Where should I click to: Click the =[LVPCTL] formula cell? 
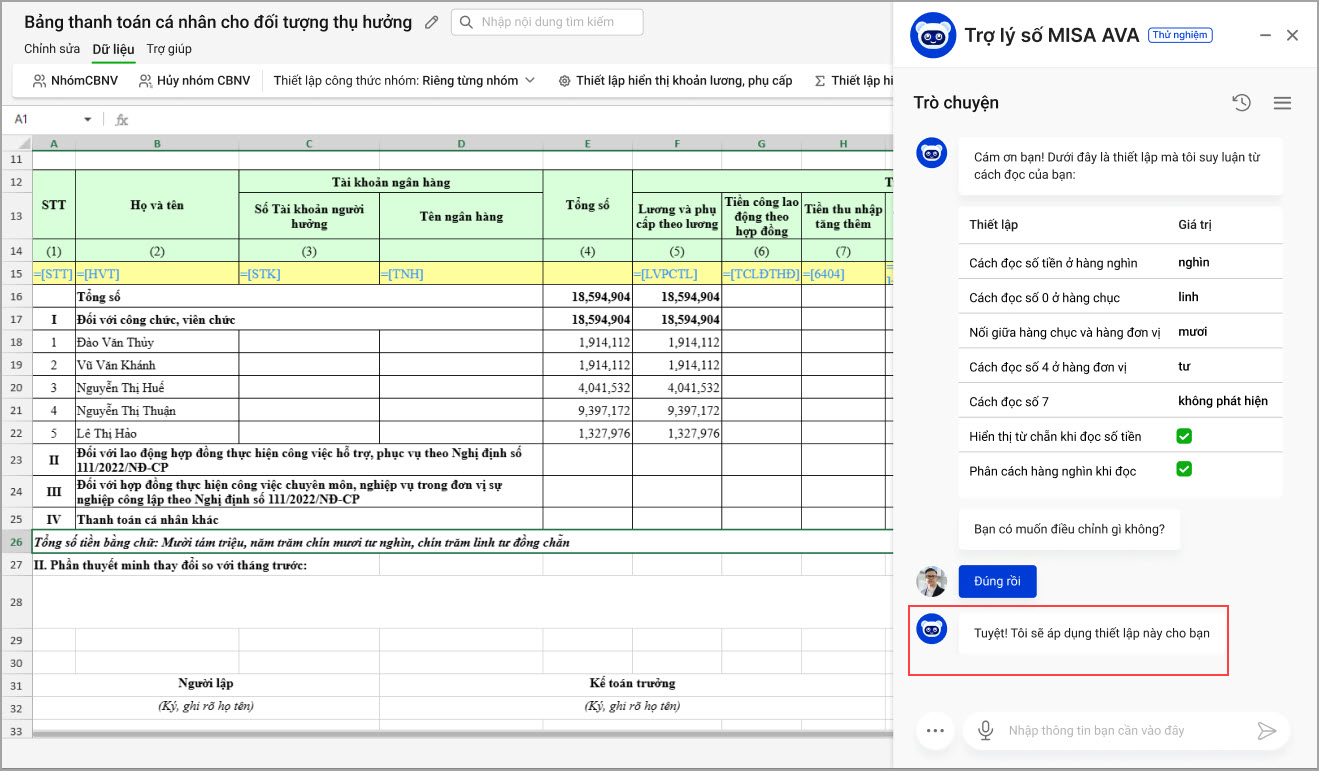pyautogui.click(x=677, y=274)
